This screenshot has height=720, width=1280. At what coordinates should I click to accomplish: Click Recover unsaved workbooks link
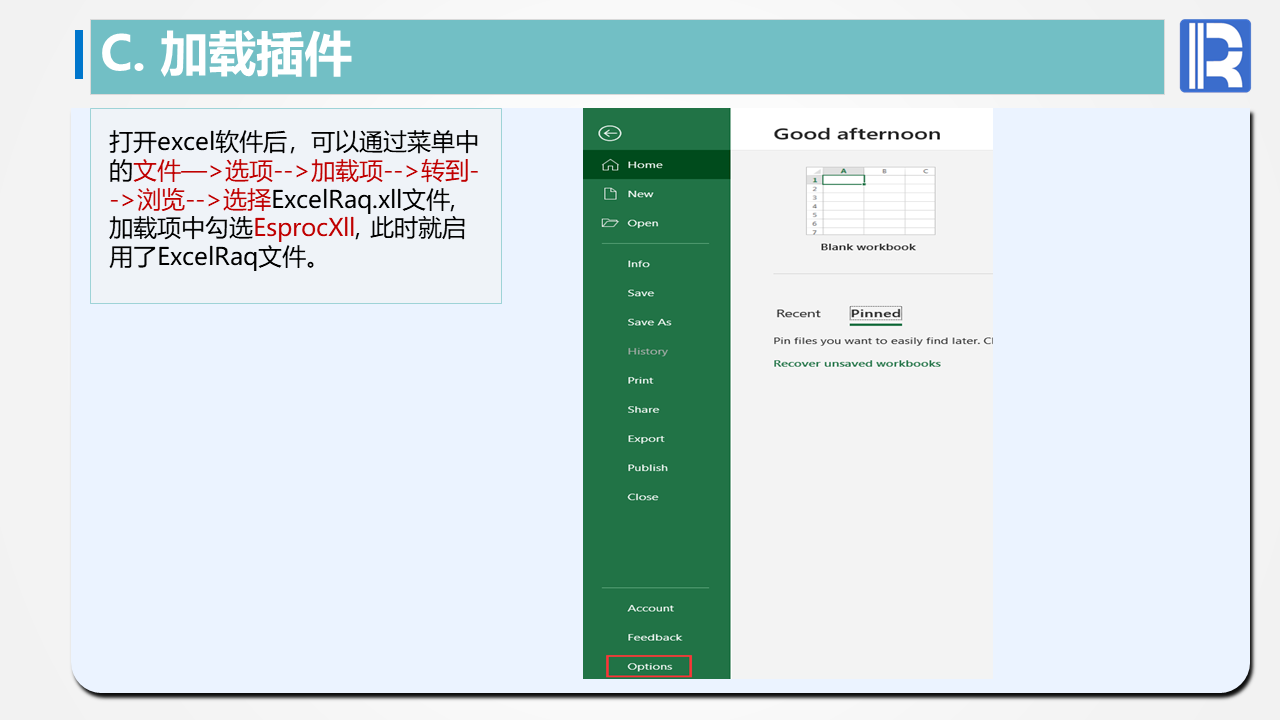point(857,364)
